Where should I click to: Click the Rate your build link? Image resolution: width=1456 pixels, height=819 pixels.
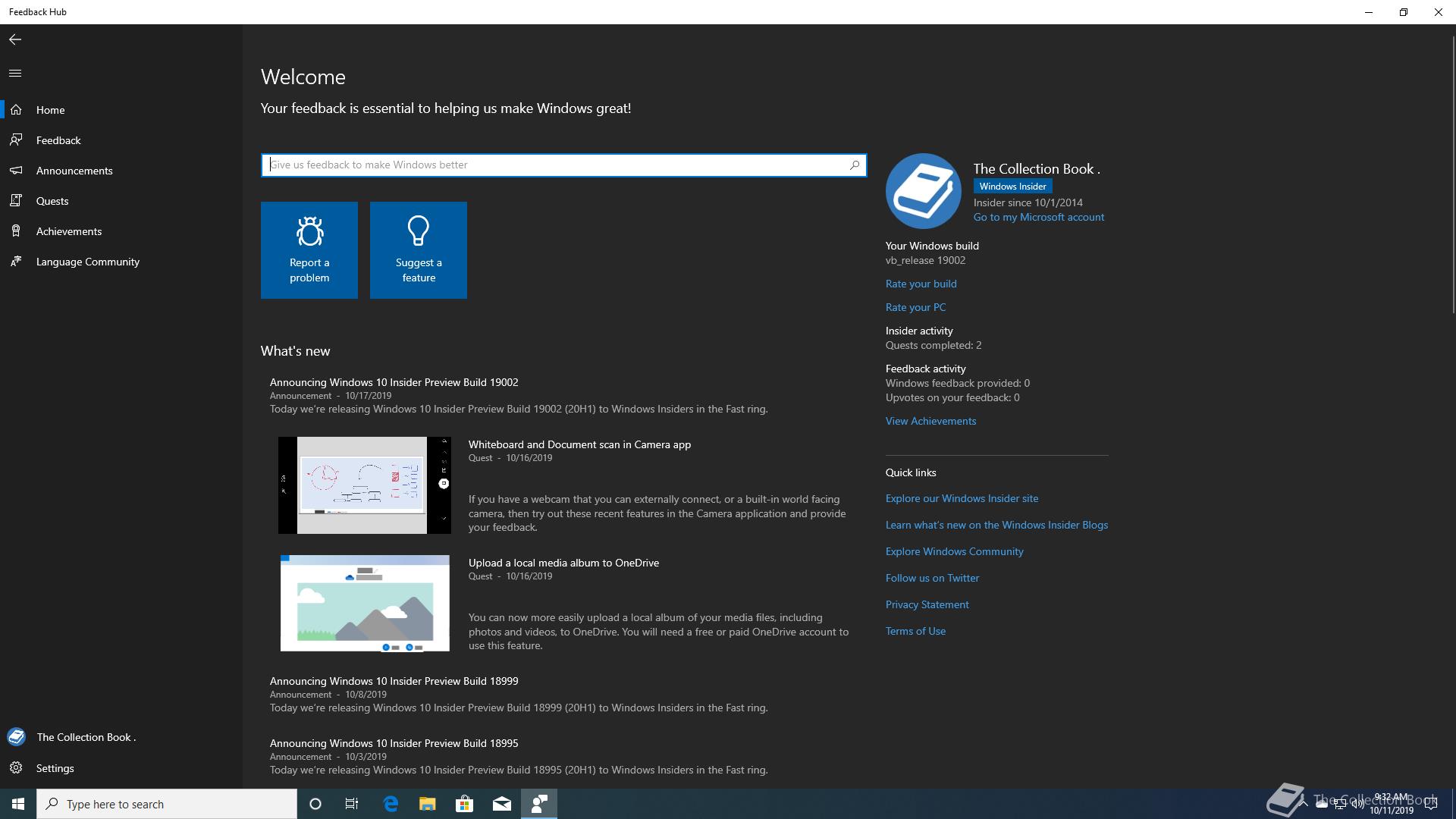pyautogui.click(x=921, y=284)
